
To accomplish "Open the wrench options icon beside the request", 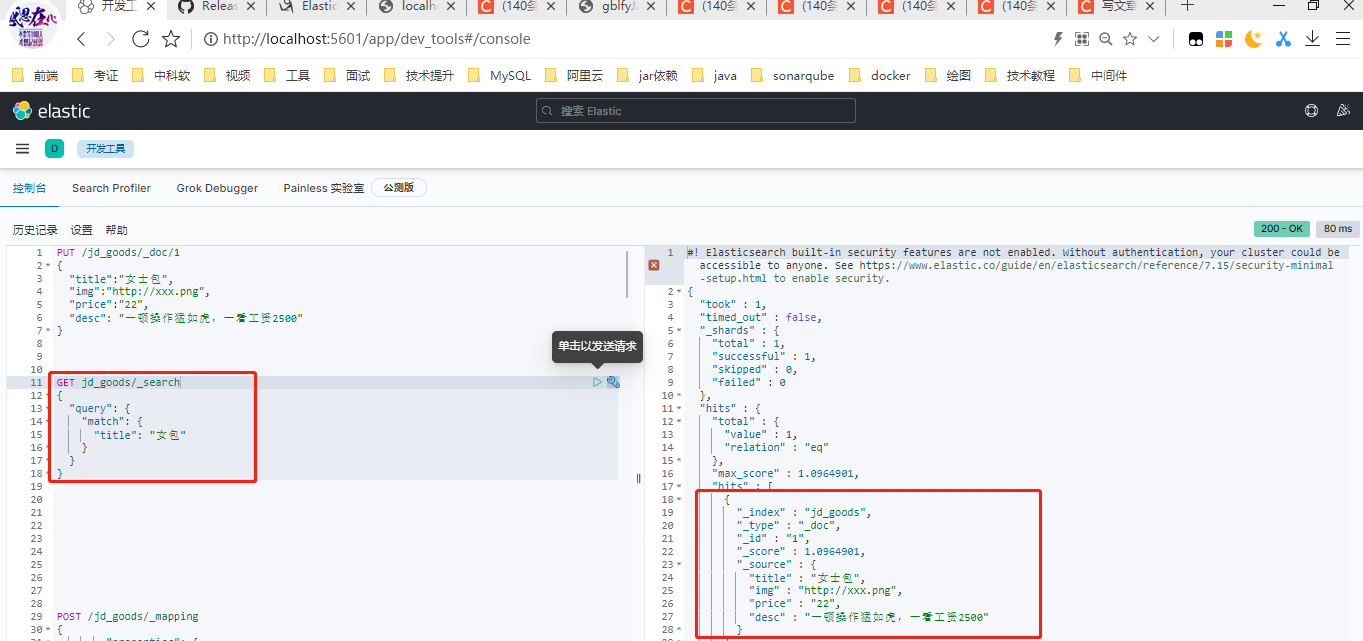I will (613, 382).
